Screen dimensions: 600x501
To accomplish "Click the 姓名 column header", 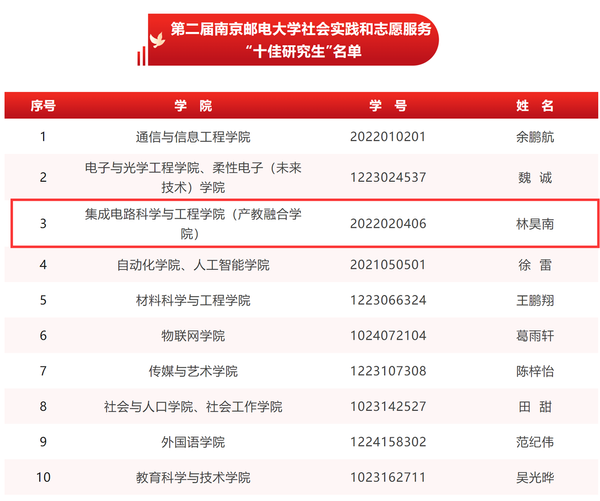I will (x=533, y=105).
